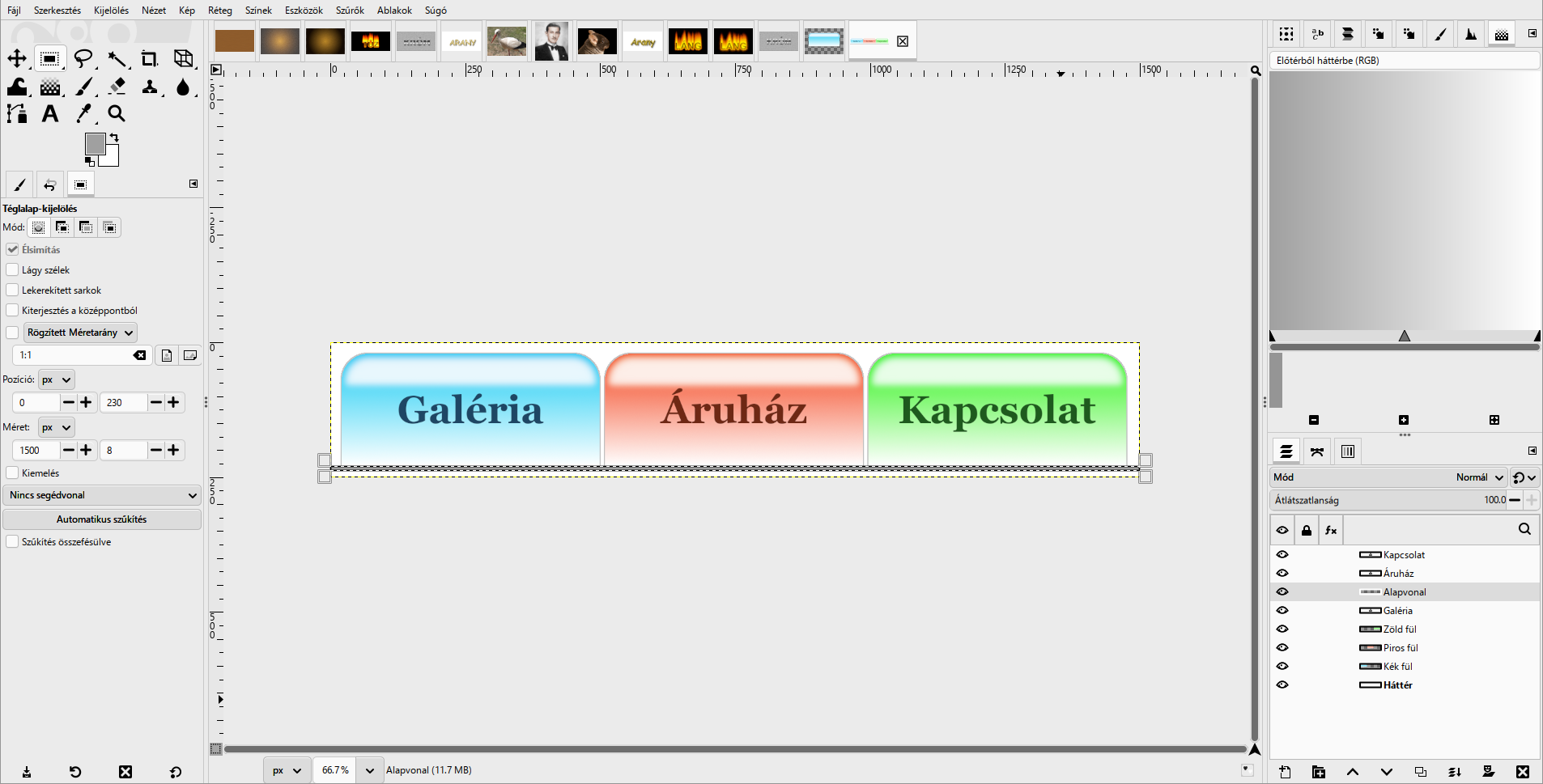
Task: Select the Crop tool
Action: (150, 58)
